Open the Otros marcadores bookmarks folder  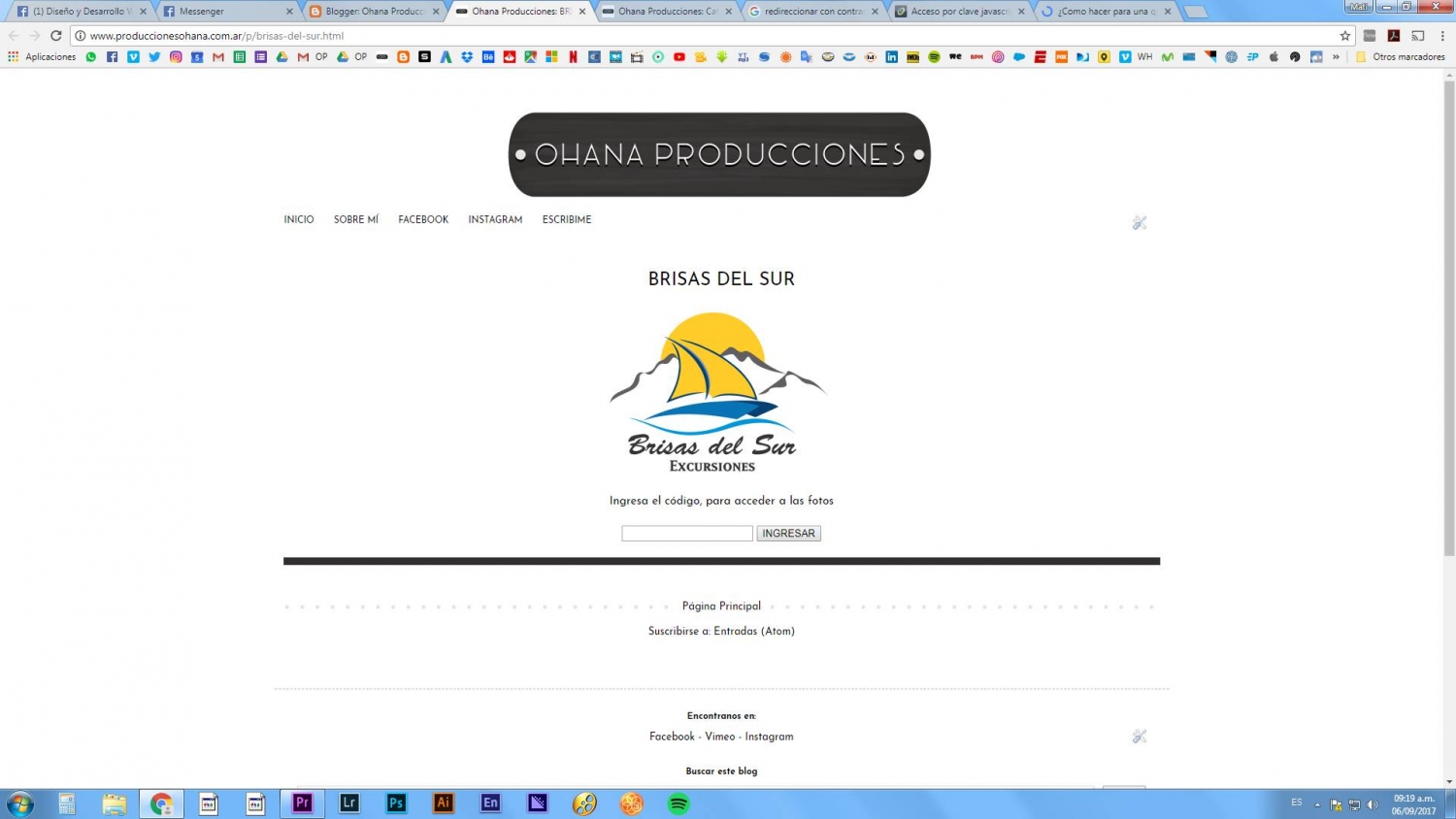[1400, 57]
